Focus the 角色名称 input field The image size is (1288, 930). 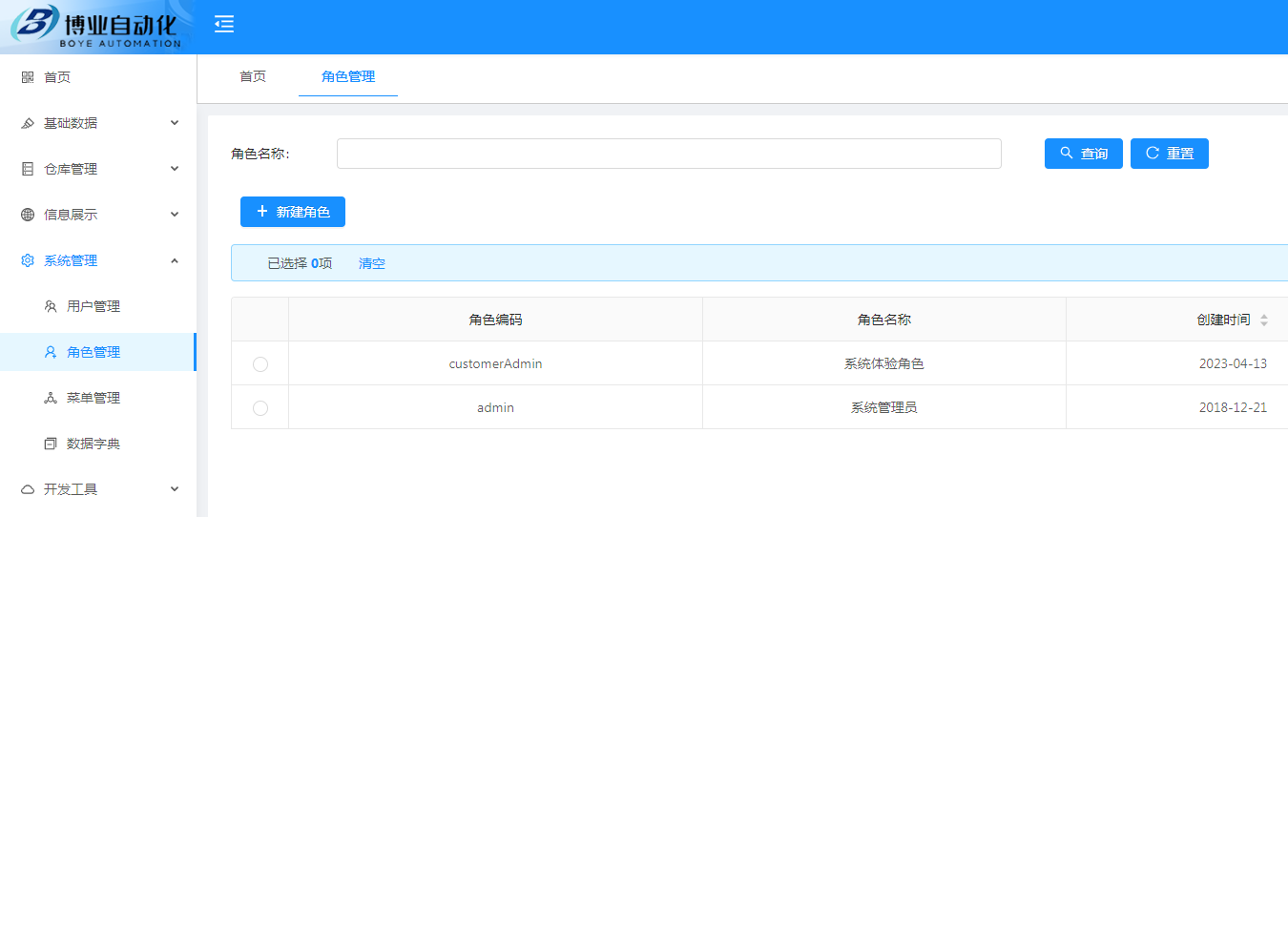click(669, 154)
